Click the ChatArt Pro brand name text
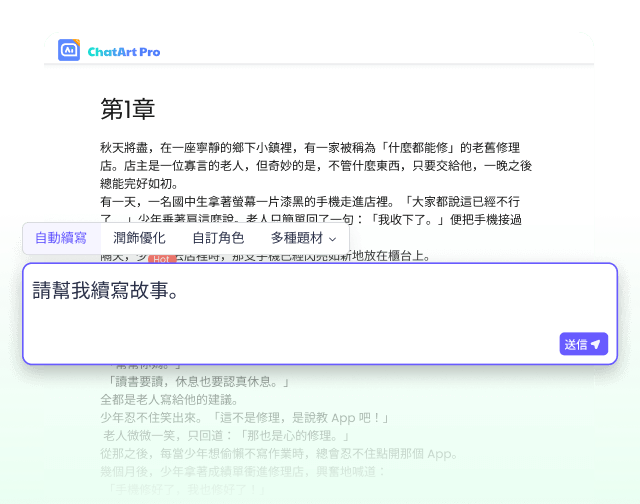 [123, 51]
